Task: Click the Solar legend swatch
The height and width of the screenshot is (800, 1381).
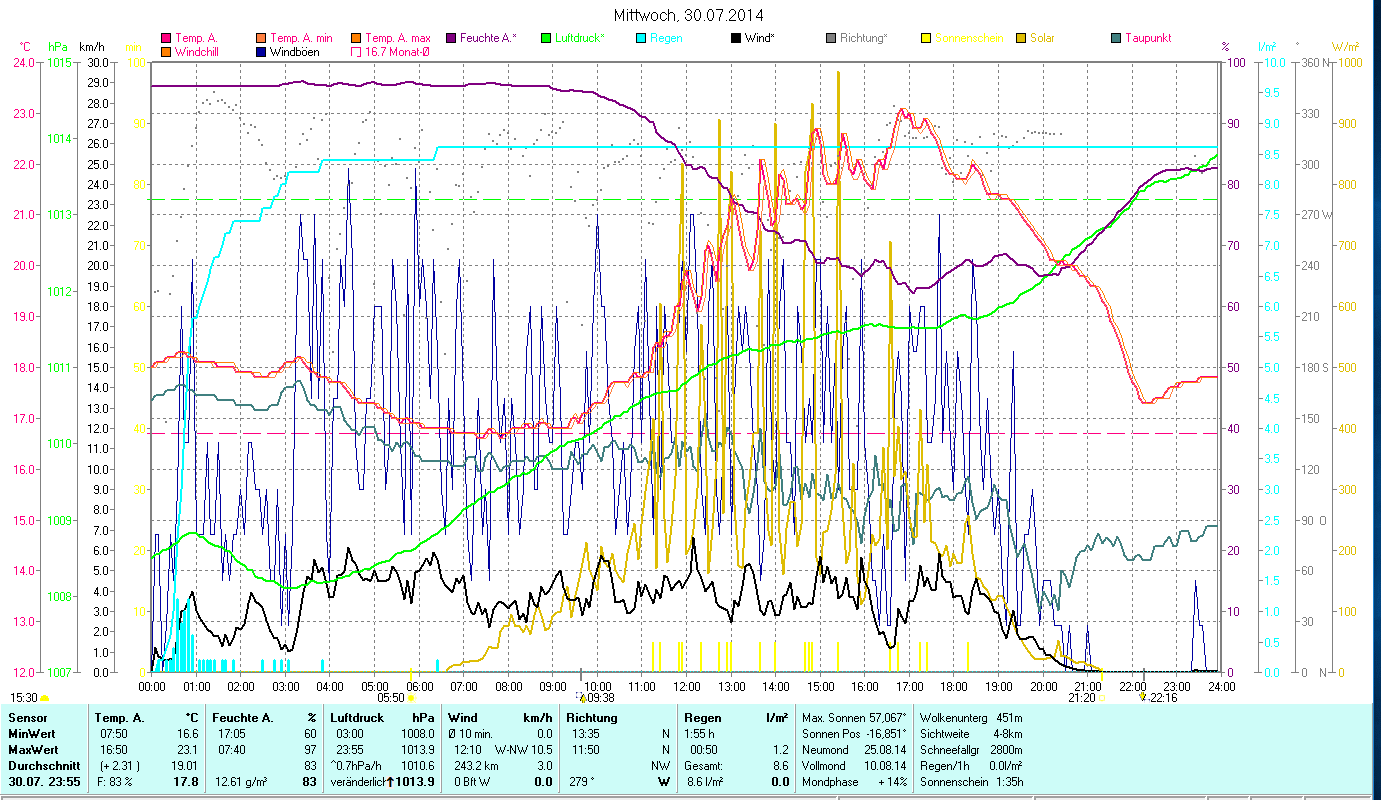Action: (1021, 38)
